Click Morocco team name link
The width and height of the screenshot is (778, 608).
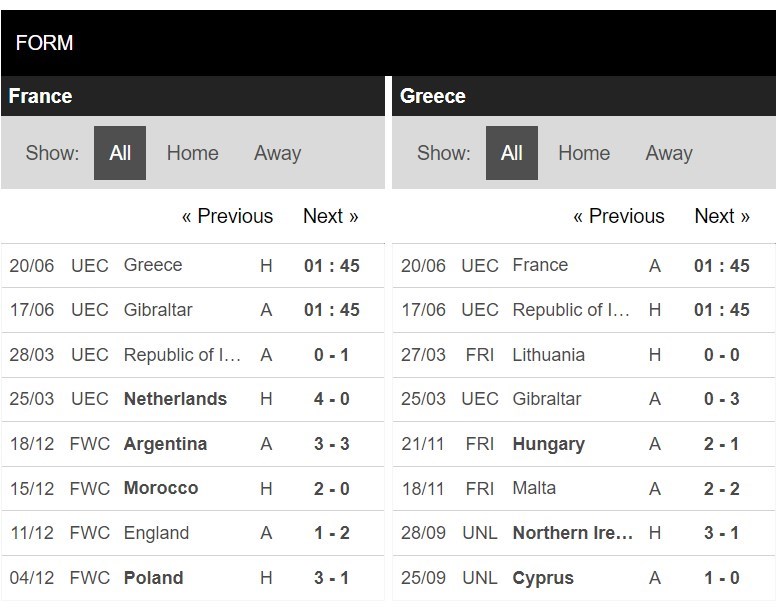161,488
